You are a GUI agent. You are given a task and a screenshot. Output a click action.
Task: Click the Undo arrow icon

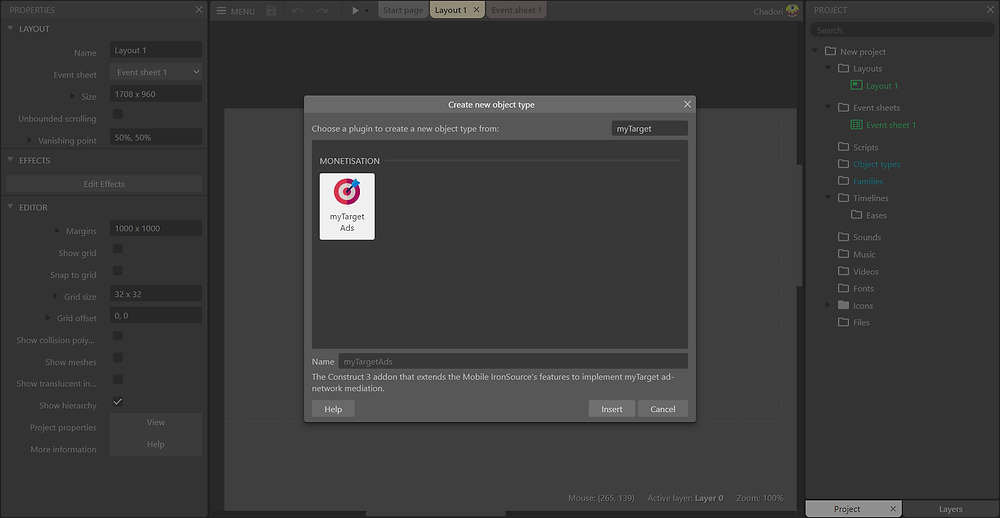298,11
